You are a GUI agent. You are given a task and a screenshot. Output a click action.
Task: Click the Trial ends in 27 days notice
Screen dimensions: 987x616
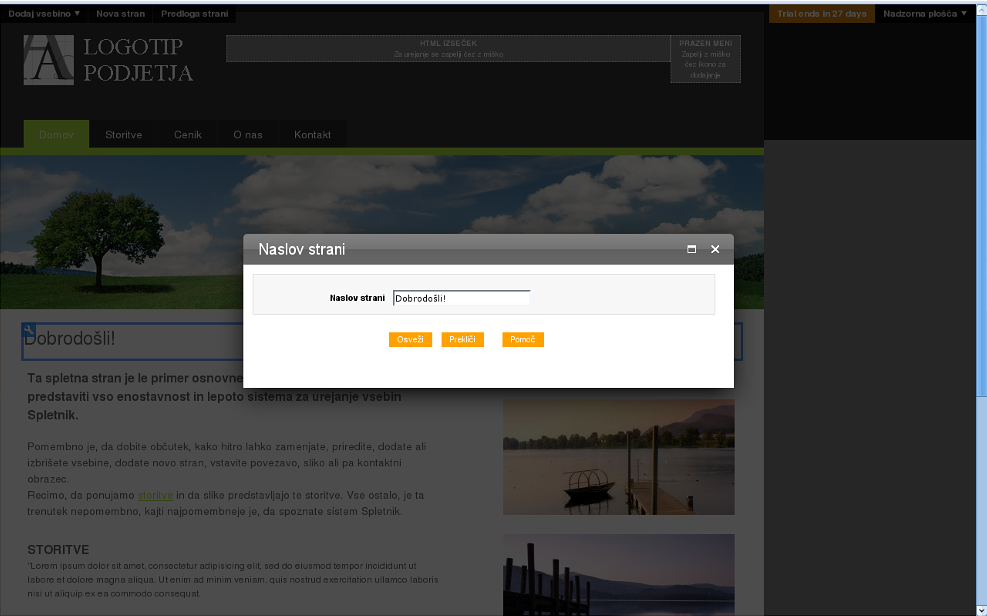coord(822,13)
